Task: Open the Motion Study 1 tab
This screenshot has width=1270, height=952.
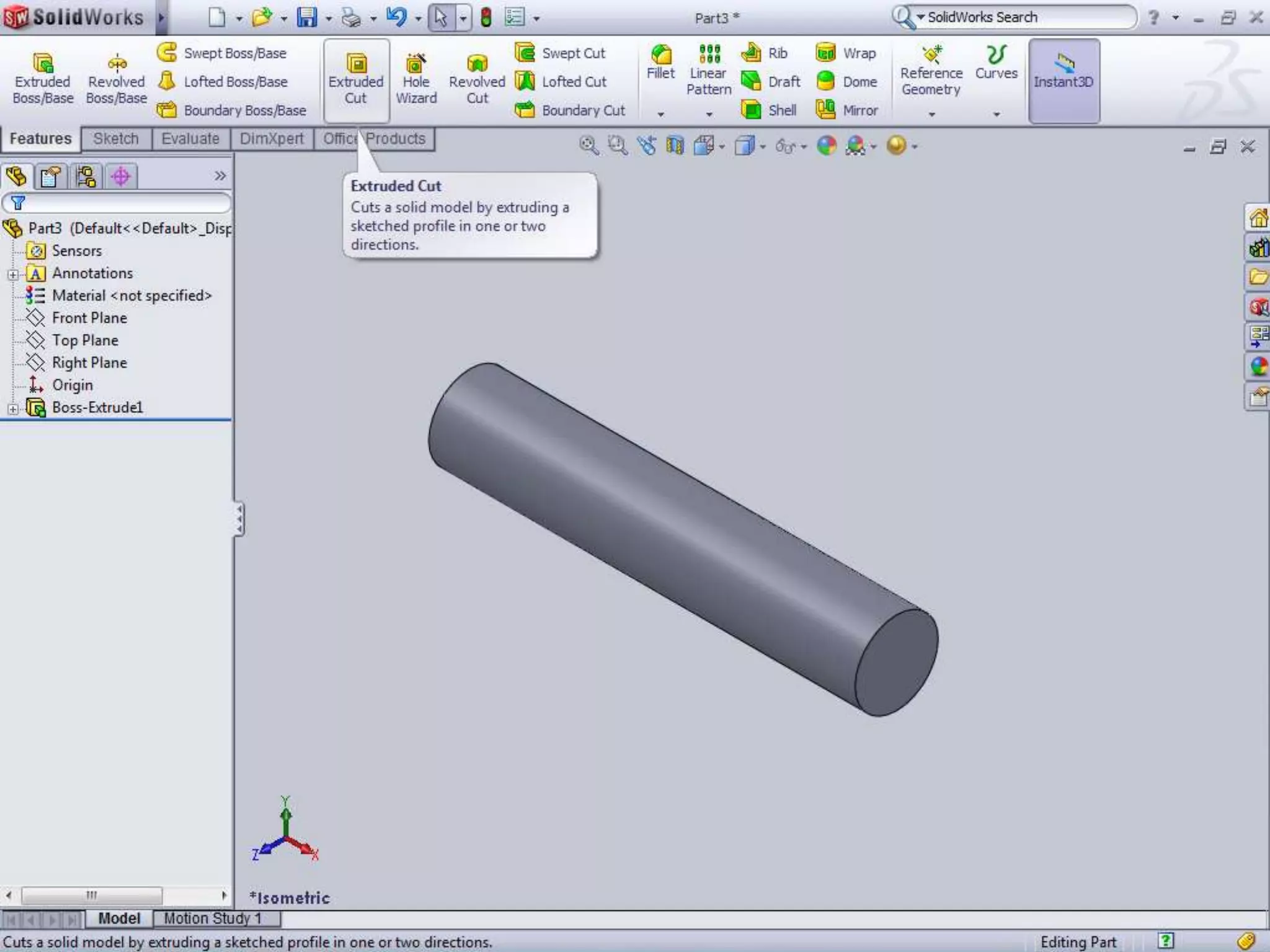Action: click(213, 918)
